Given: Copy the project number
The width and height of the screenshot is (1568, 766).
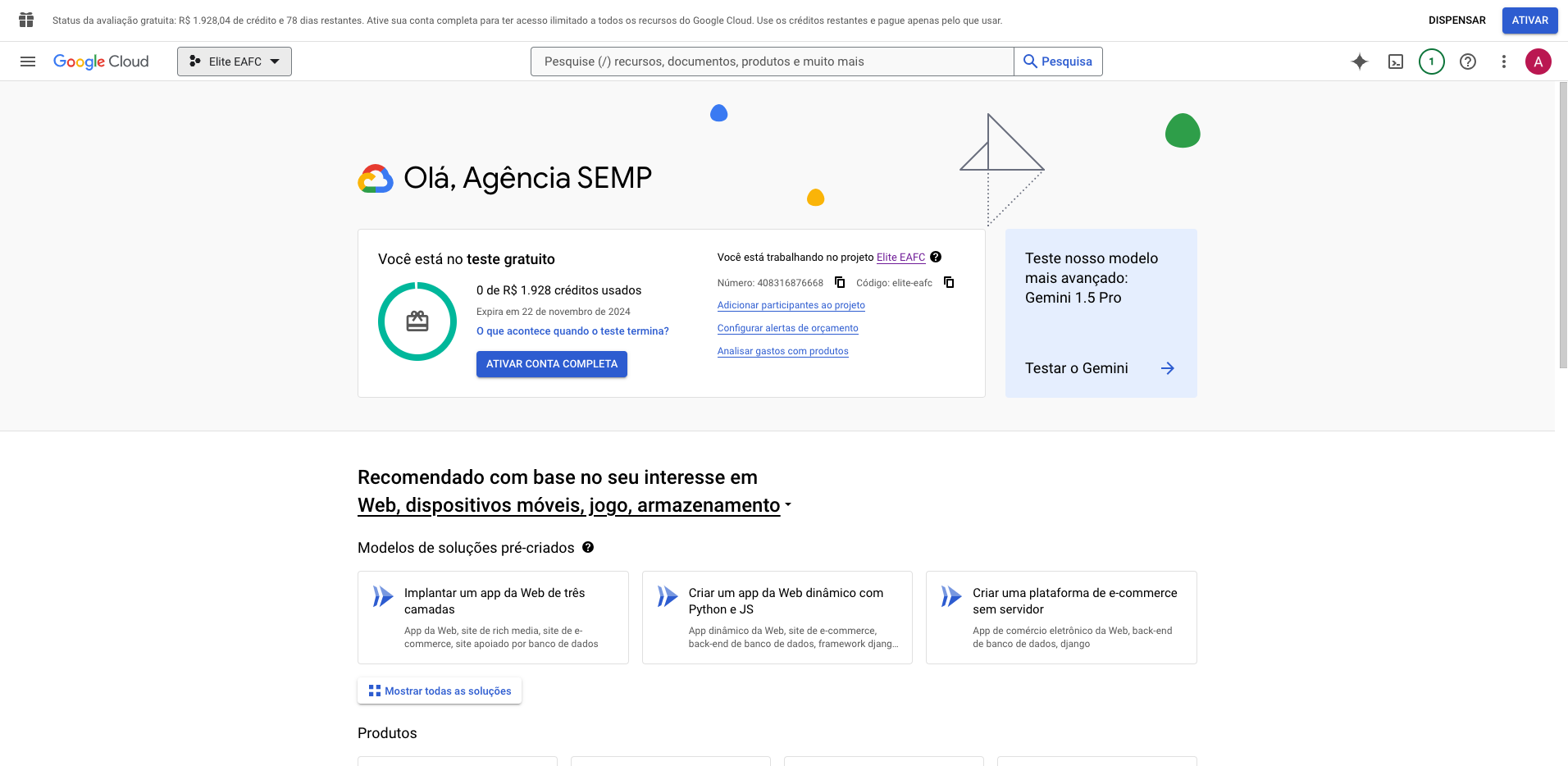Looking at the screenshot, I should coord(840,282).
